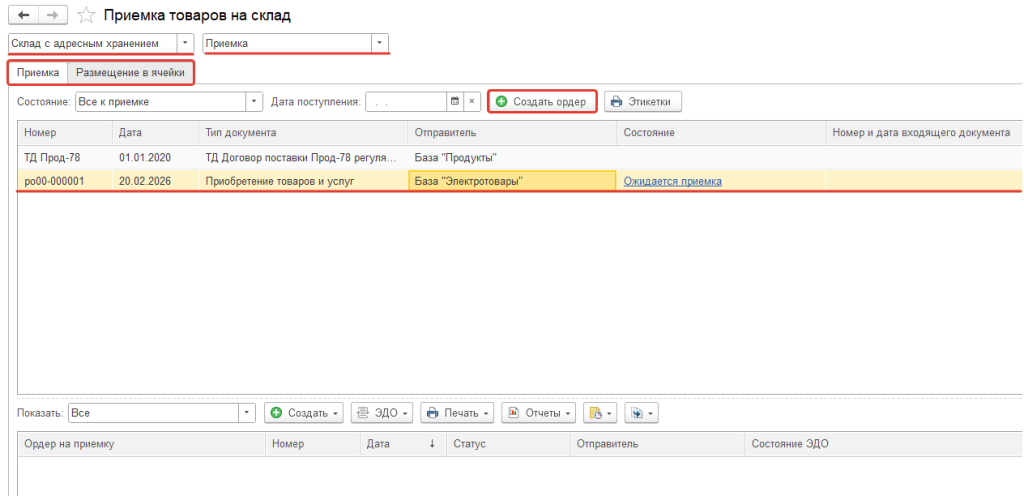Open the create-based-on document icon menu
1024x496 pixels.
599,413
